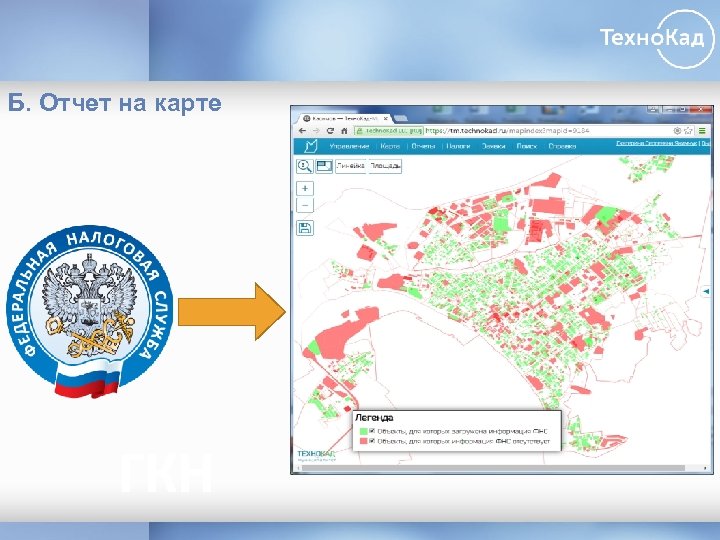720x540 pixels.
Task: Open a new browser tab
Action: (x=400, y=118)
